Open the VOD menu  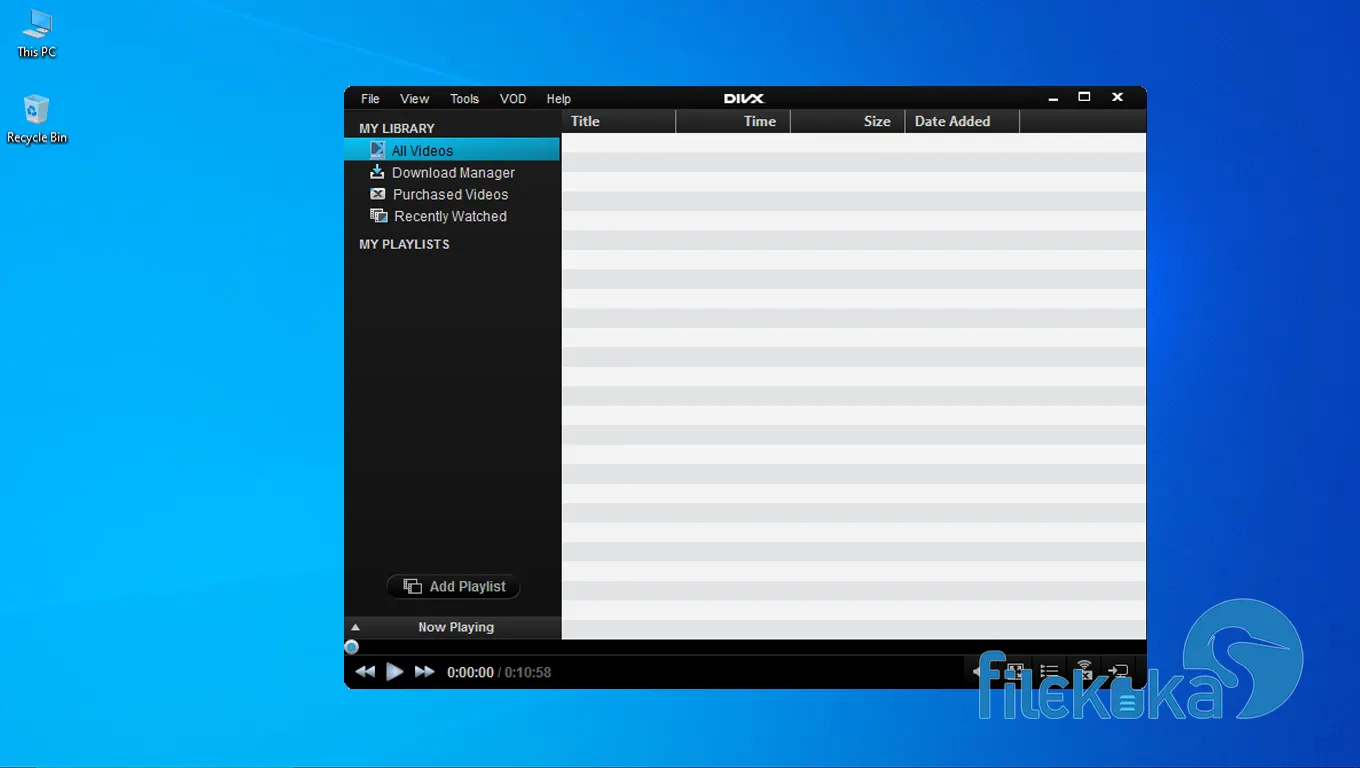point(513,99)
